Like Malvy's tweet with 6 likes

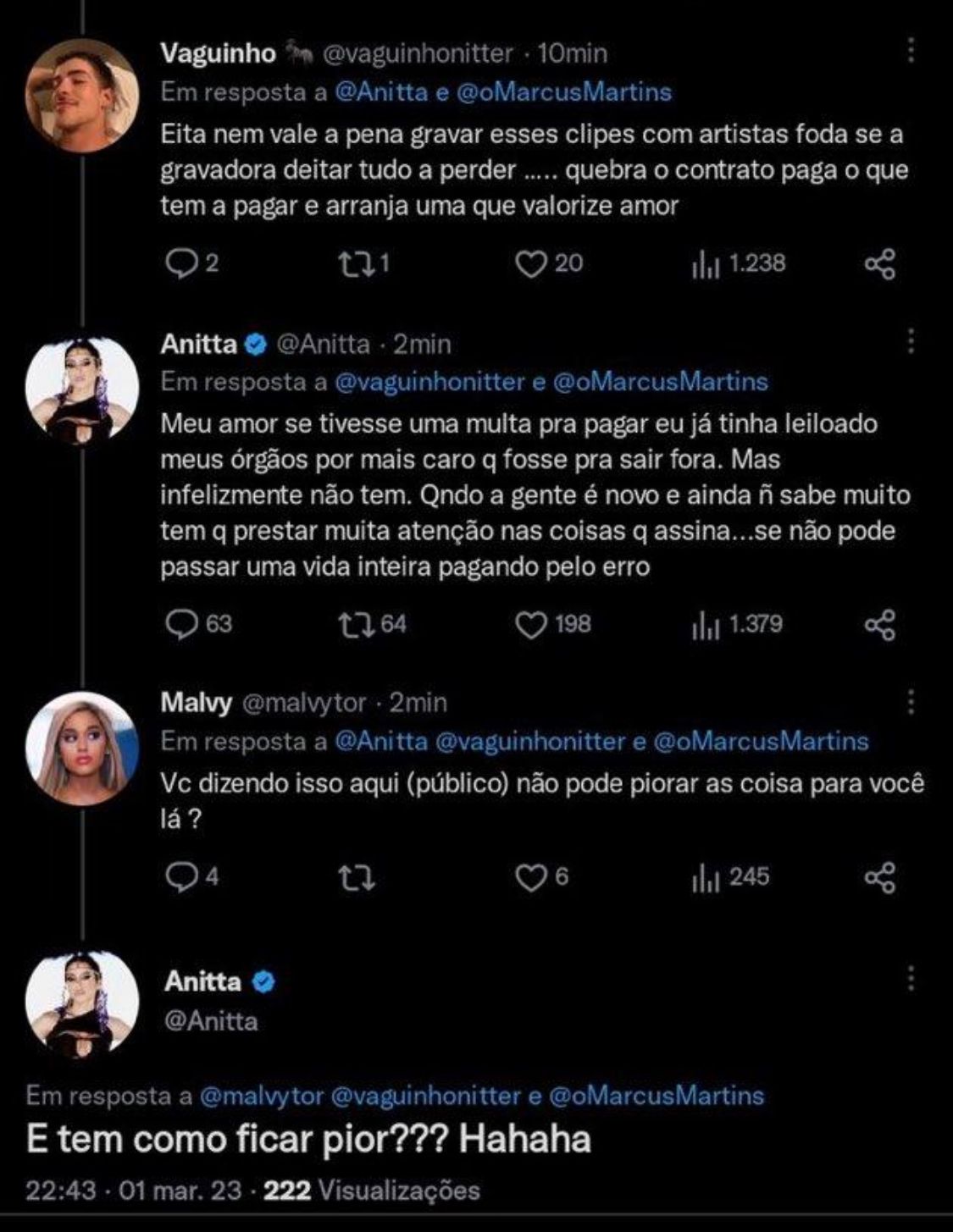click(x=531, y=878)
